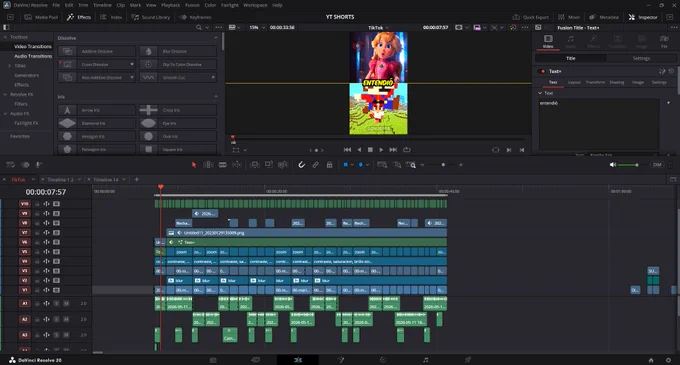
Task: Collapse the Text section in Inspector
Action: click(x=540, y=93)
